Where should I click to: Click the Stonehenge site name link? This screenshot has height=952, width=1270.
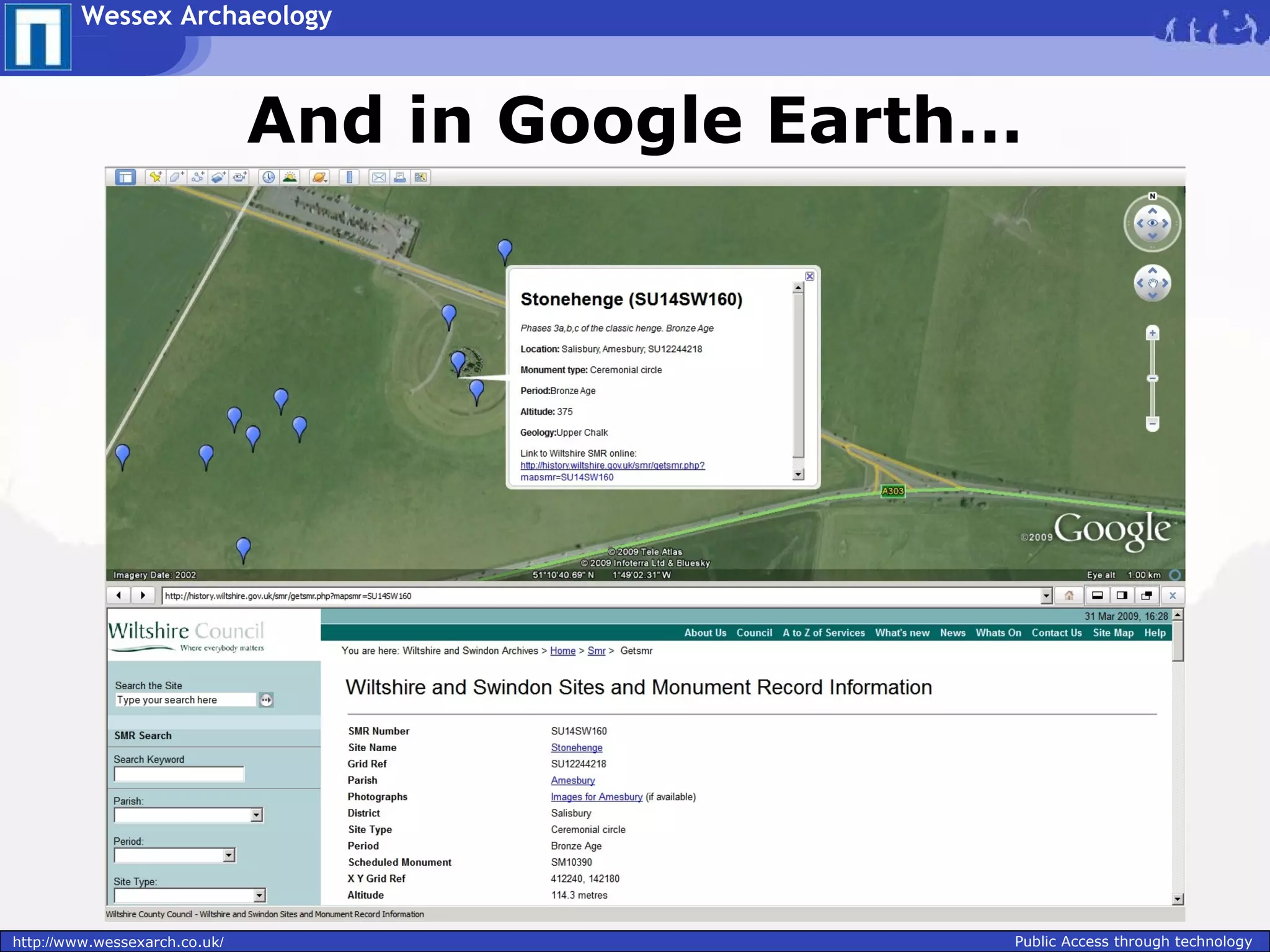[x=577, y=748]
